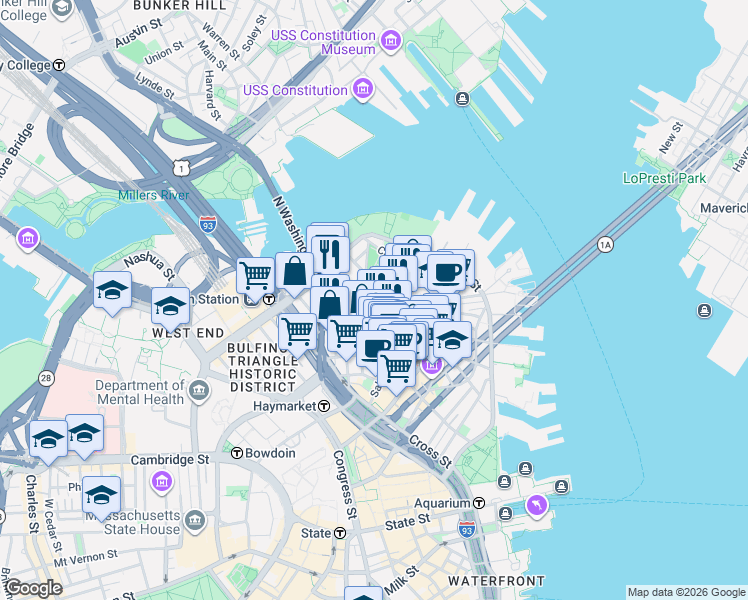Click the Congress St street label

tap(345, 485)
